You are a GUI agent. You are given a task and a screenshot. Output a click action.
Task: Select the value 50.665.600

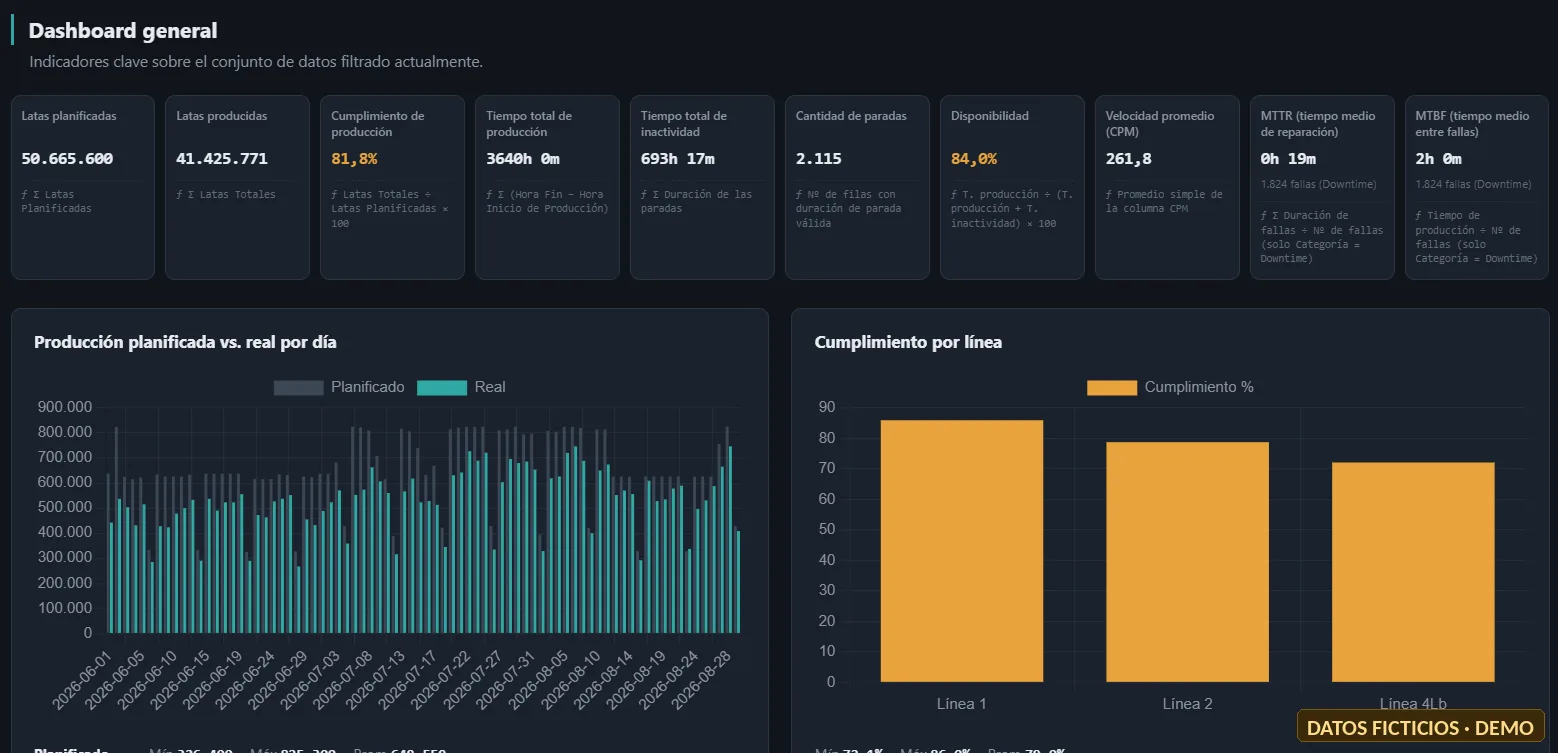click(x=67, y=159)
